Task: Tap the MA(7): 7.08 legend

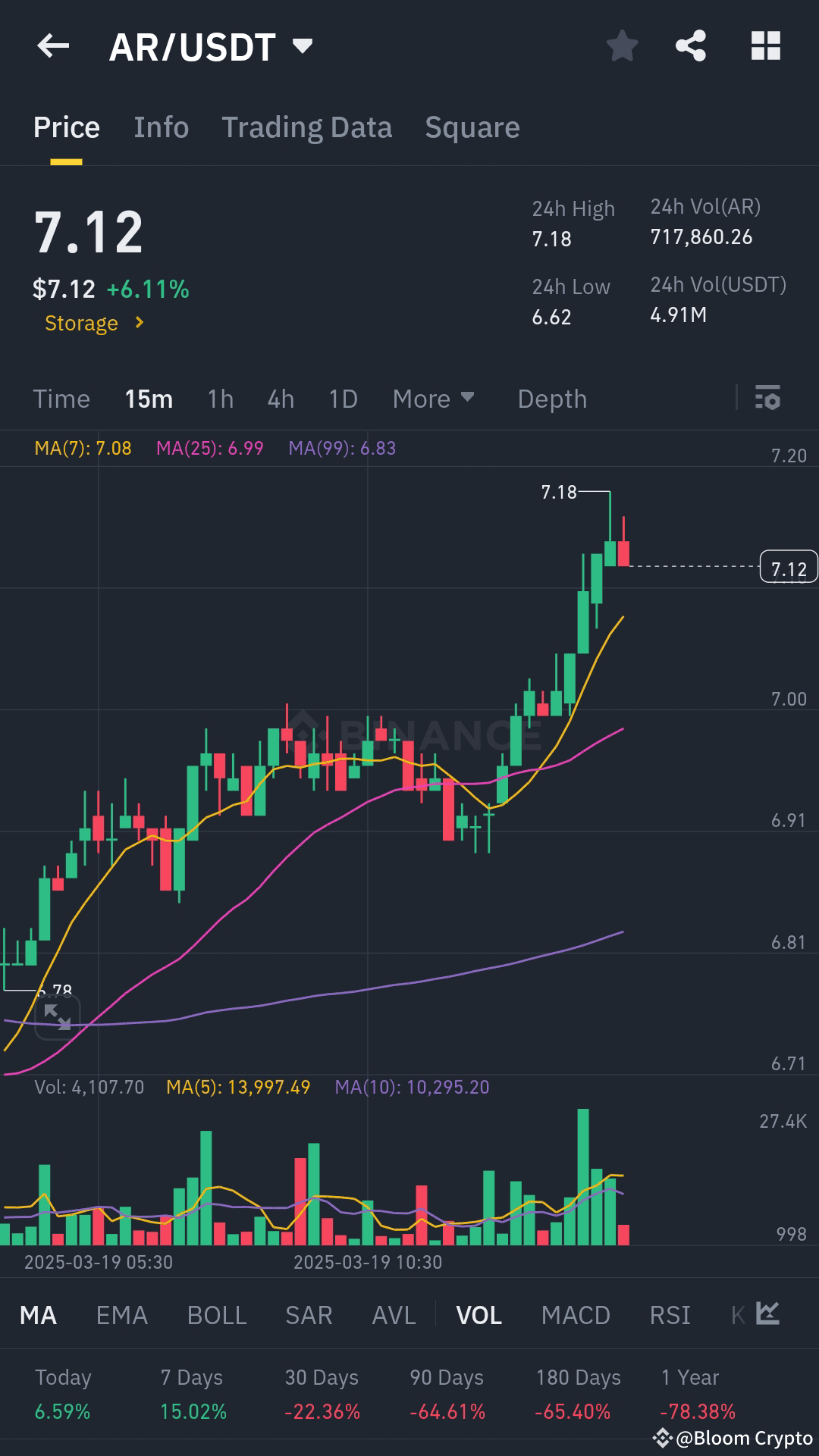Action: click(x=83, y=448)
